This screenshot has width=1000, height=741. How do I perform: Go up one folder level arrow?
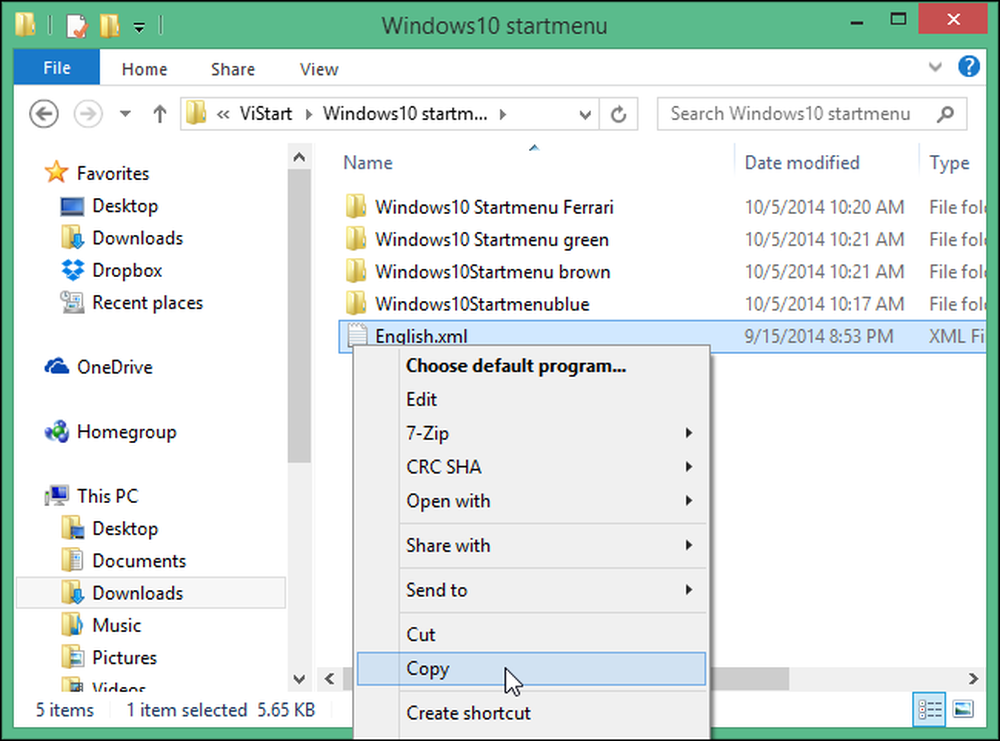[159, 114]
